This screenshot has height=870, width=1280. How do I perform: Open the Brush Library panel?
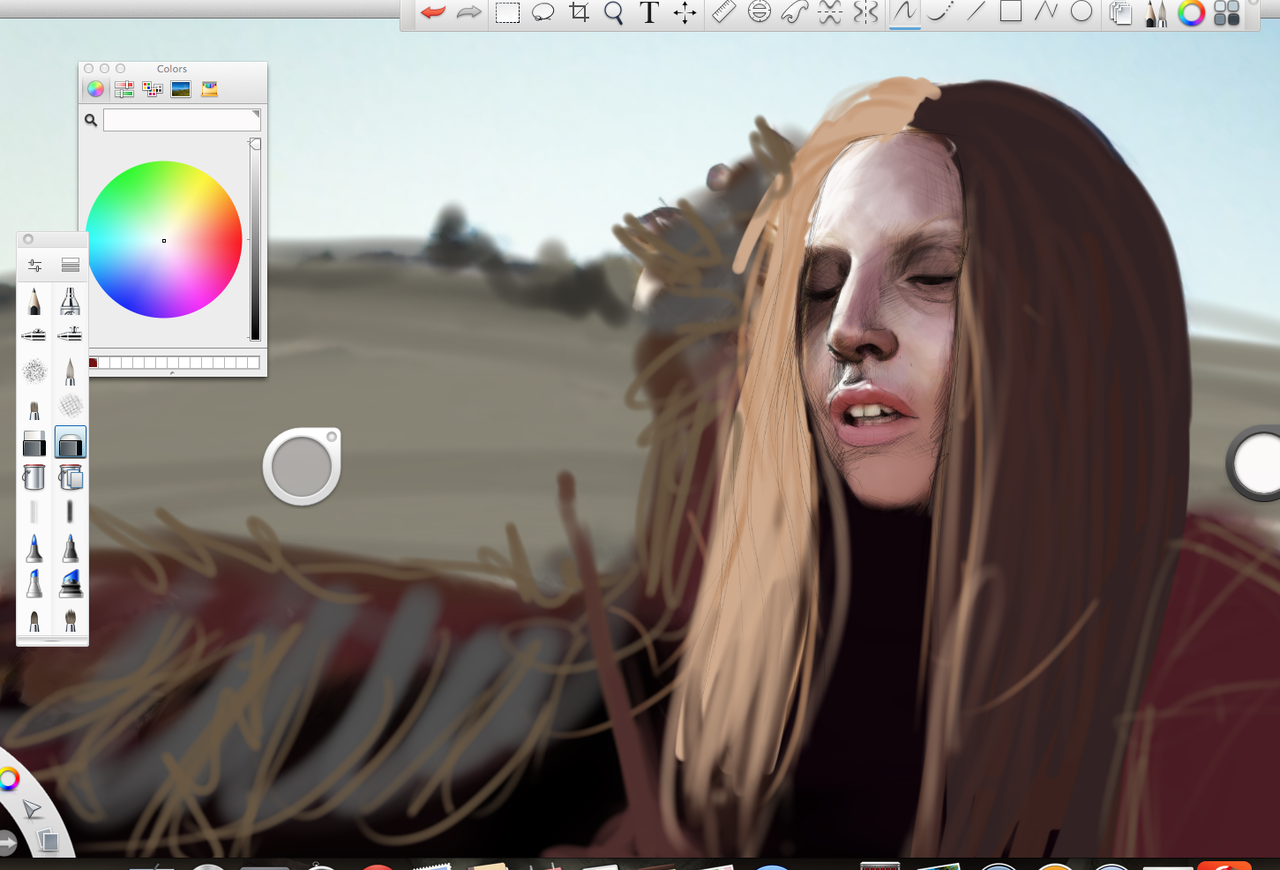pyautogui.click(x=70, y=265)
